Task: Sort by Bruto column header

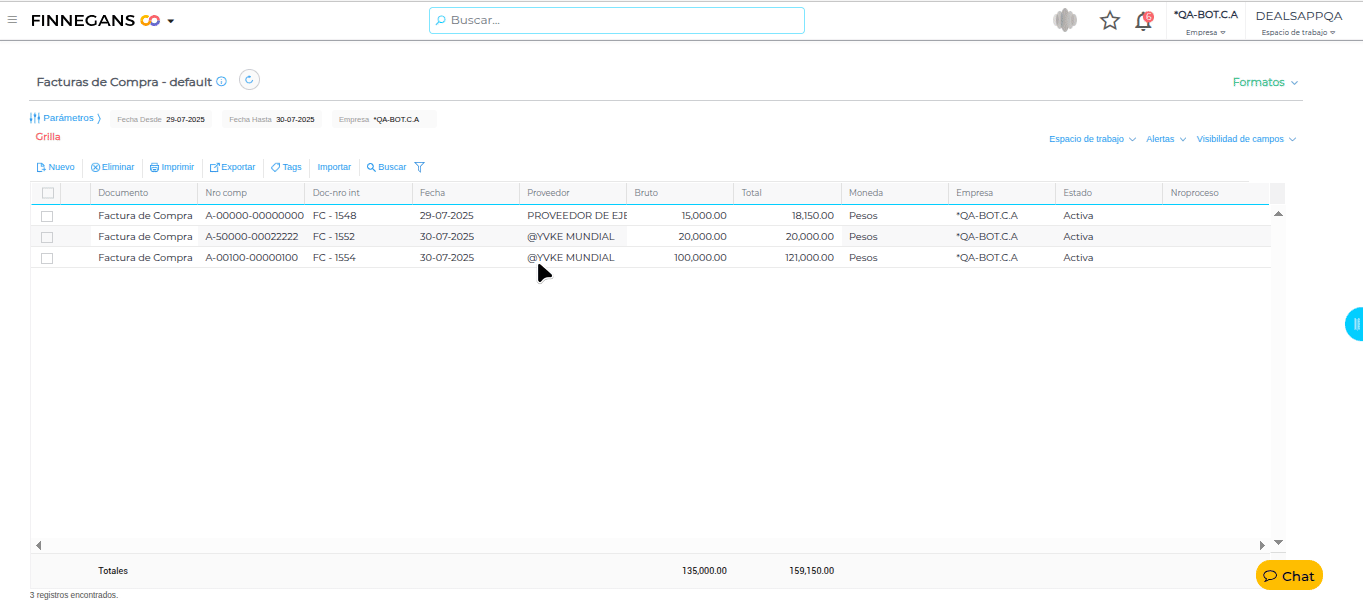Action: point(680,193)
